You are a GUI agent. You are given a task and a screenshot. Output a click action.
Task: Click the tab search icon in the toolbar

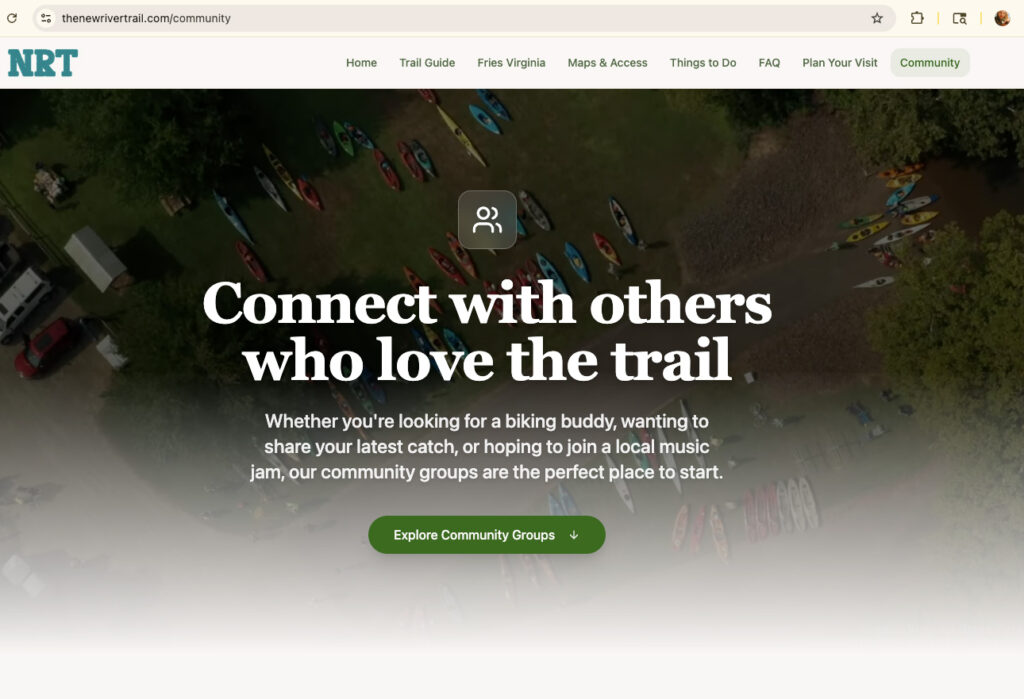[959, 18]
